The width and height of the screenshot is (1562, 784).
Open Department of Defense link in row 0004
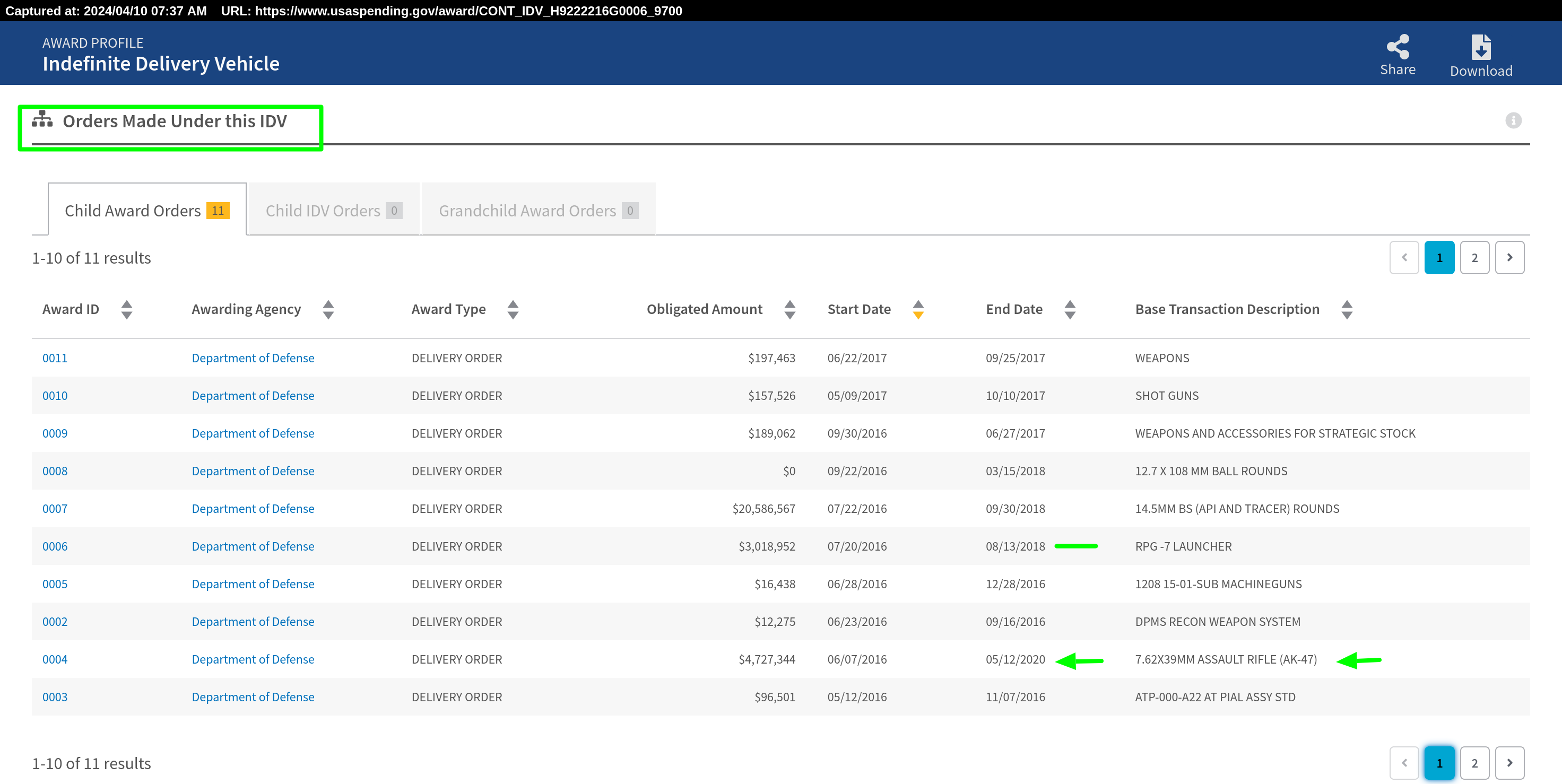coord(253,659)
